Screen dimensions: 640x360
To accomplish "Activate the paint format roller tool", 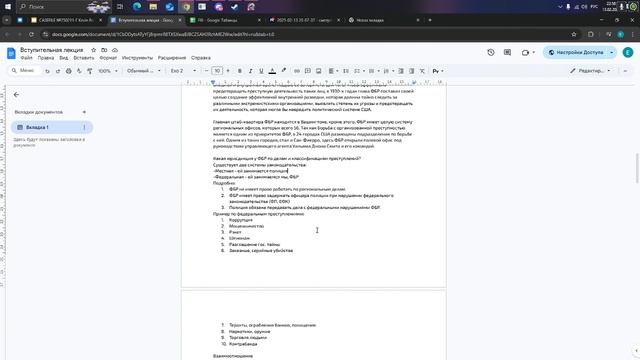I will pyautogui.click(x=90, y=71).
